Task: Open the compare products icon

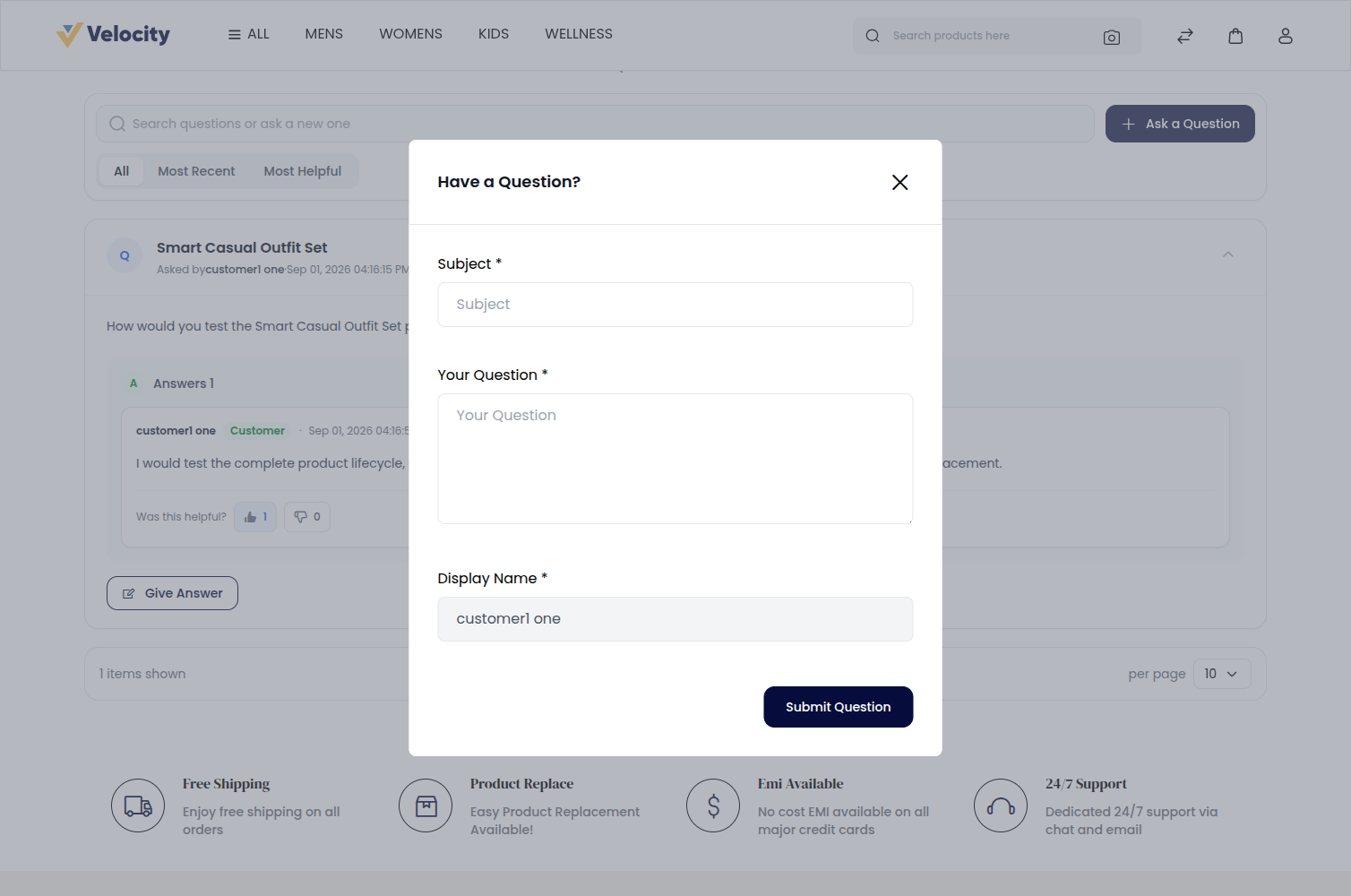Action: coord(1185,36)
